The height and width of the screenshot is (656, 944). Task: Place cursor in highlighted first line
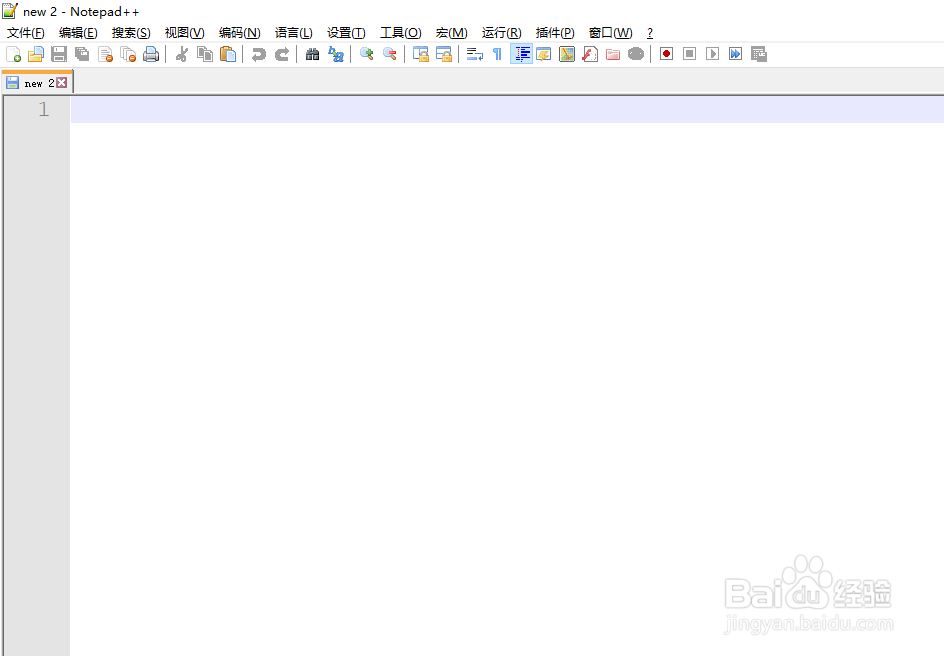[x=507, y=110]
